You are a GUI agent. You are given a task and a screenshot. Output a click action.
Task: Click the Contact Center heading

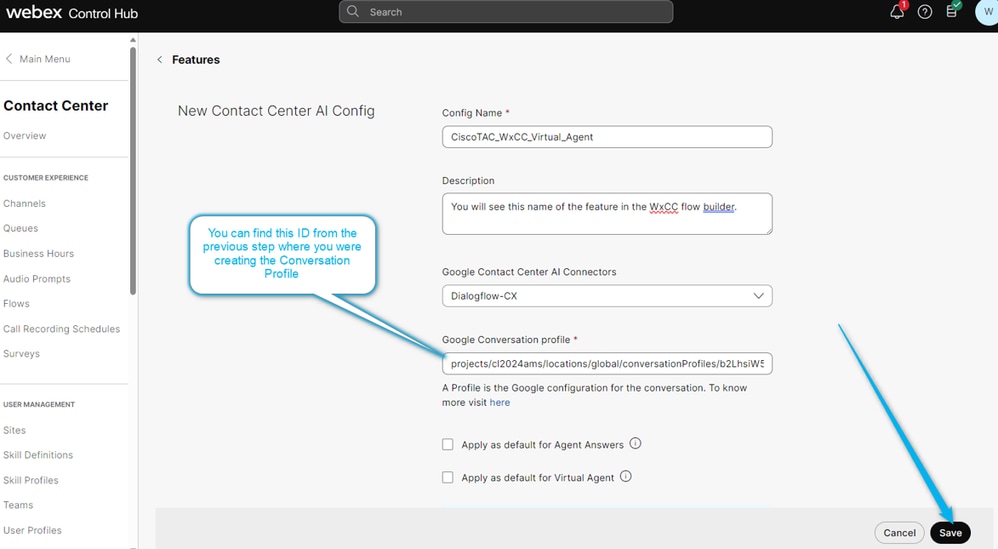(56, 106)
